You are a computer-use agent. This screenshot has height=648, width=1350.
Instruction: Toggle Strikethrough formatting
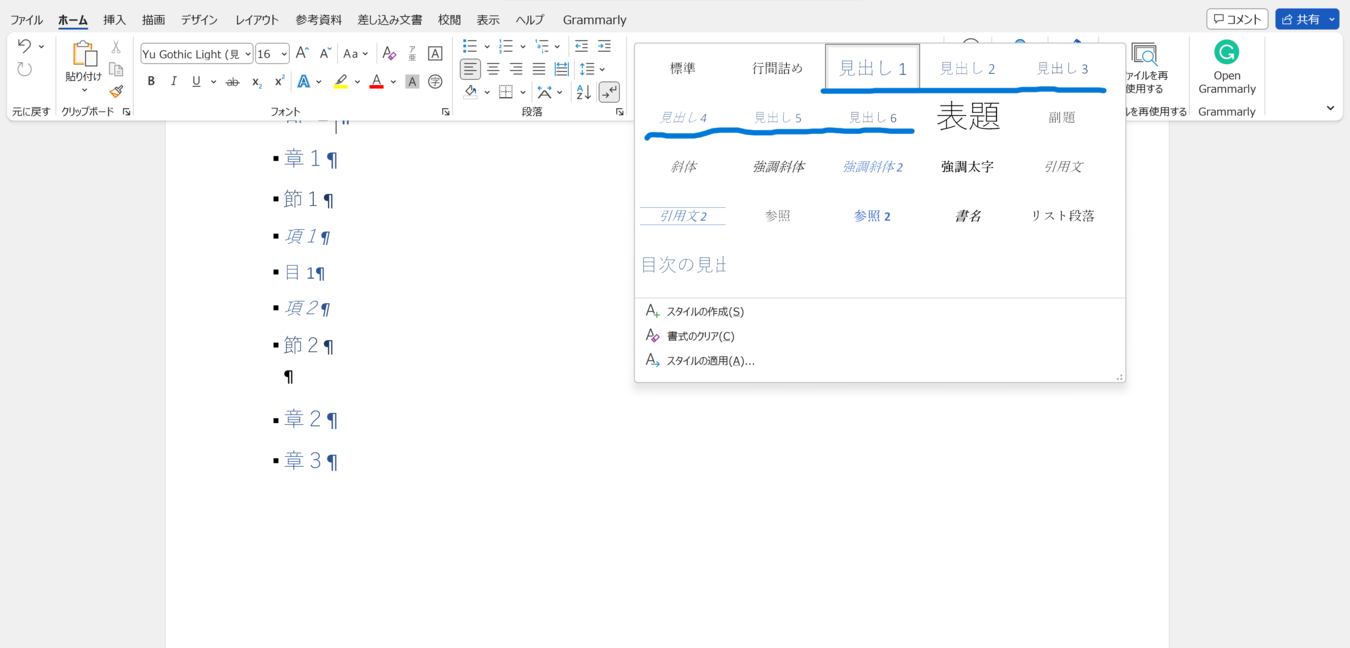click(x=233, y=82)
